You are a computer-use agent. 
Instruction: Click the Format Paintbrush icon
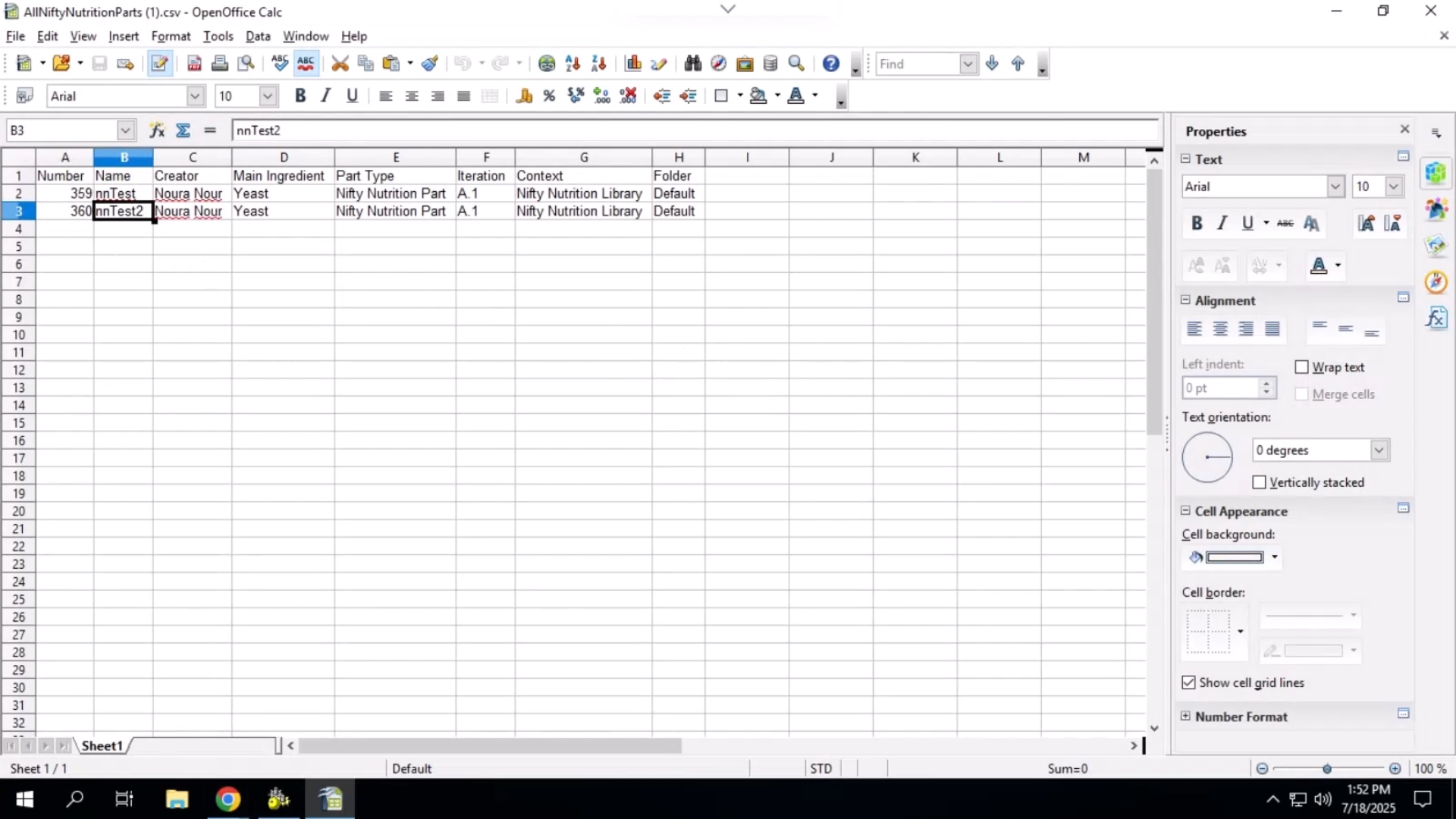(x=430, y=64)
